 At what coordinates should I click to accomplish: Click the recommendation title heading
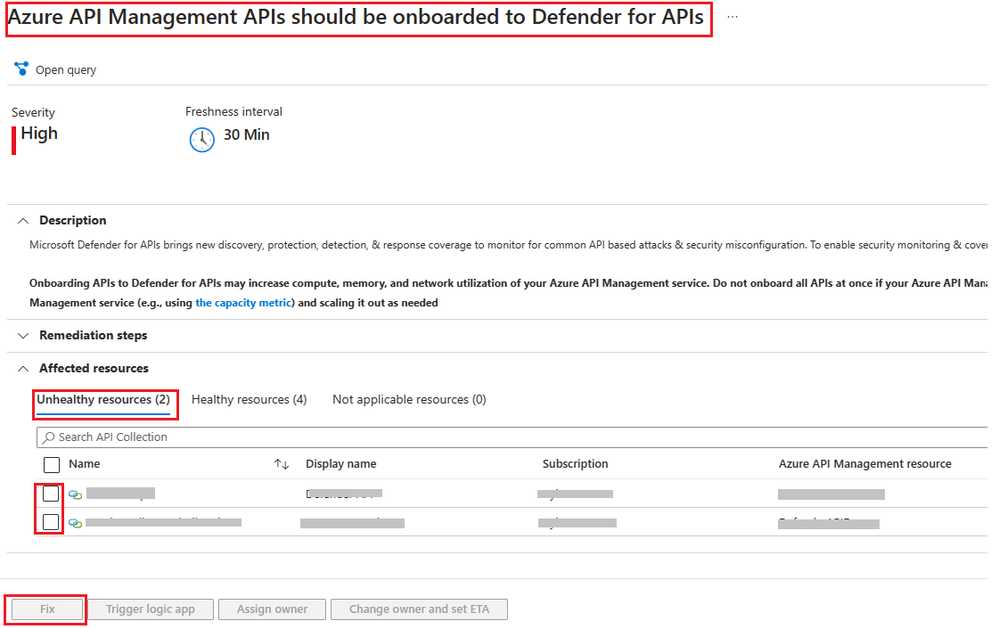pos(356,17)
